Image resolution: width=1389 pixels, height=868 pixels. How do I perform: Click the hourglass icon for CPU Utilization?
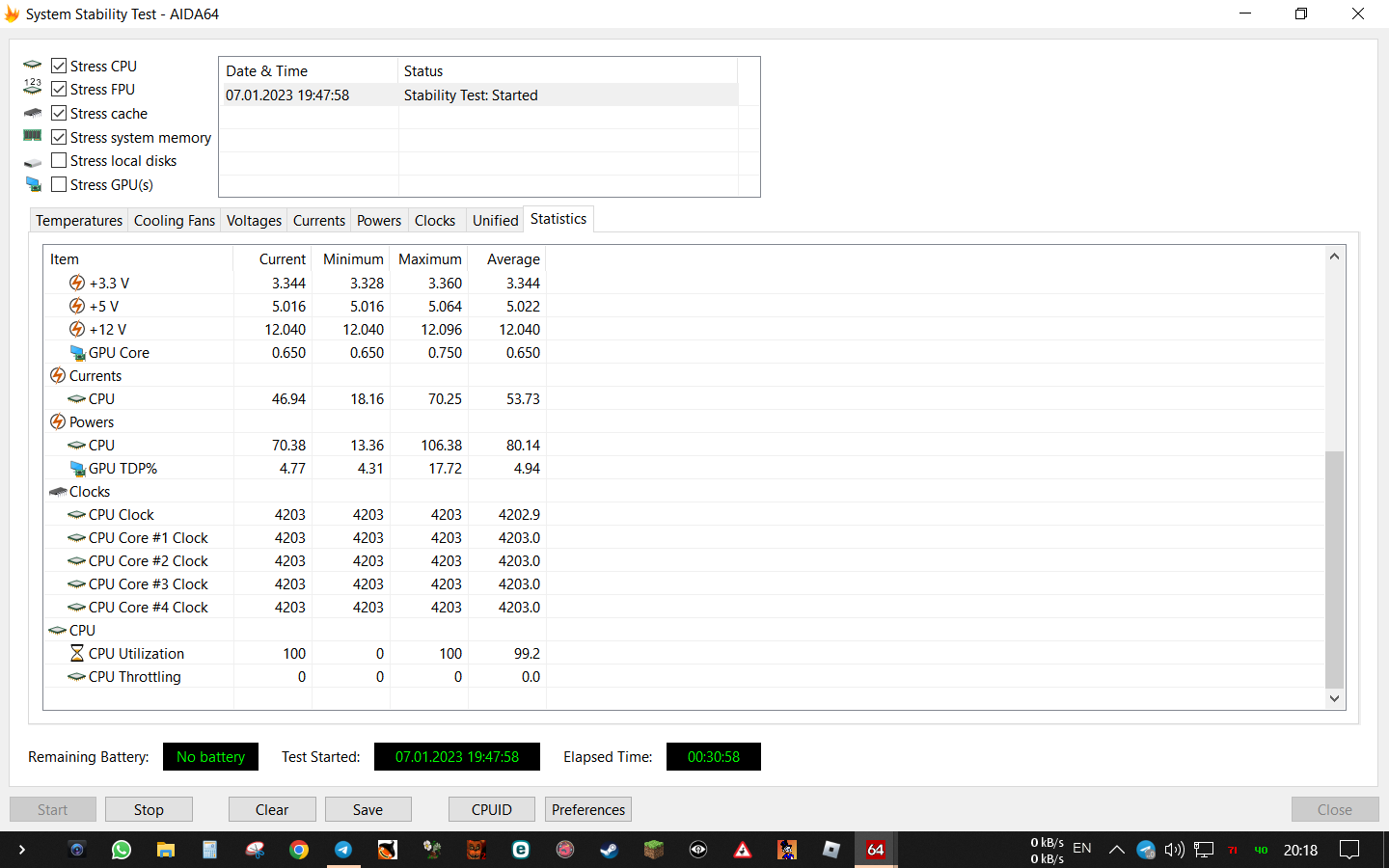click(x=77, y=653)
